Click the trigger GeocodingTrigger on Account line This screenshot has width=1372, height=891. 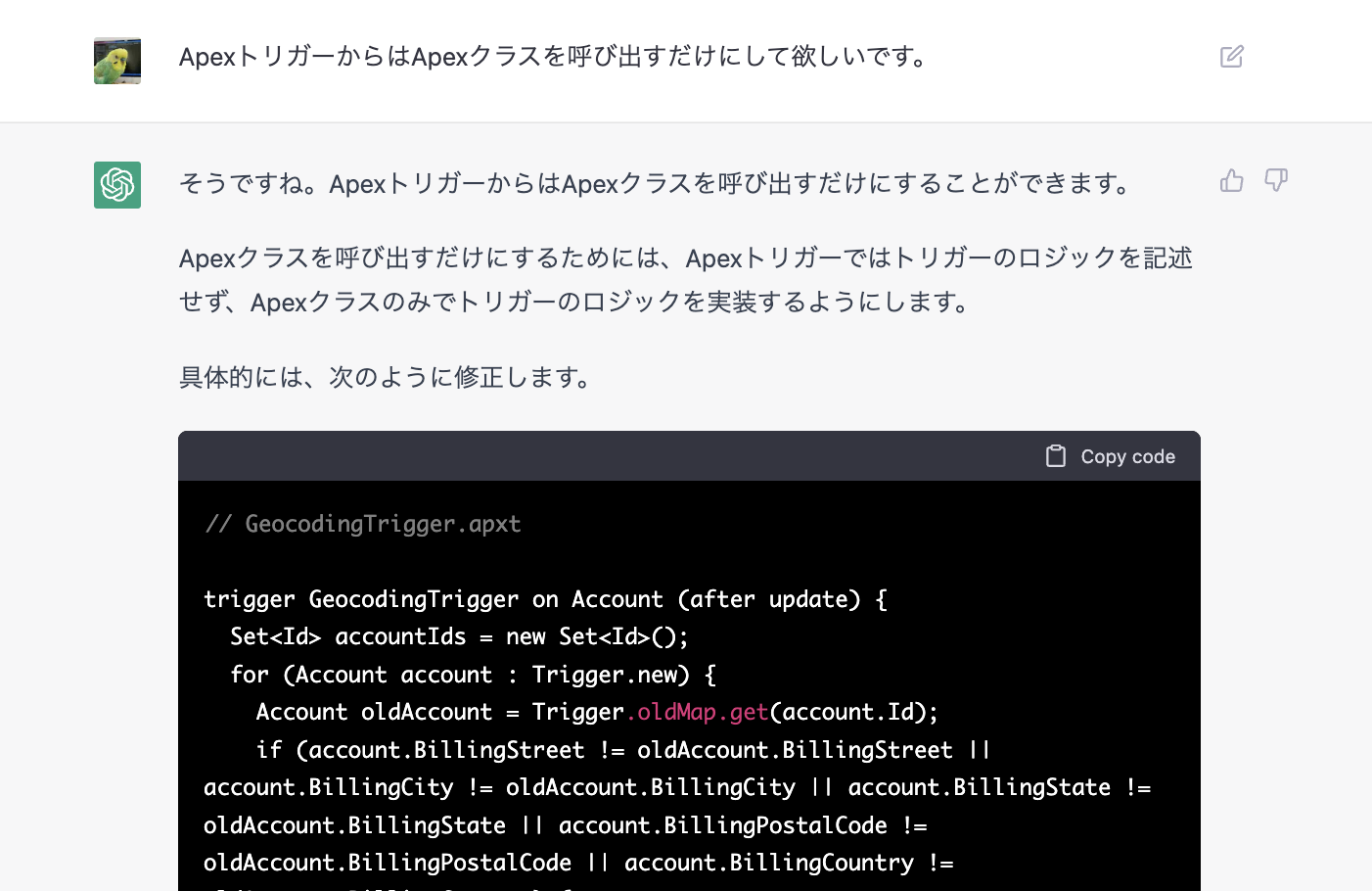[x=545, y=599]
